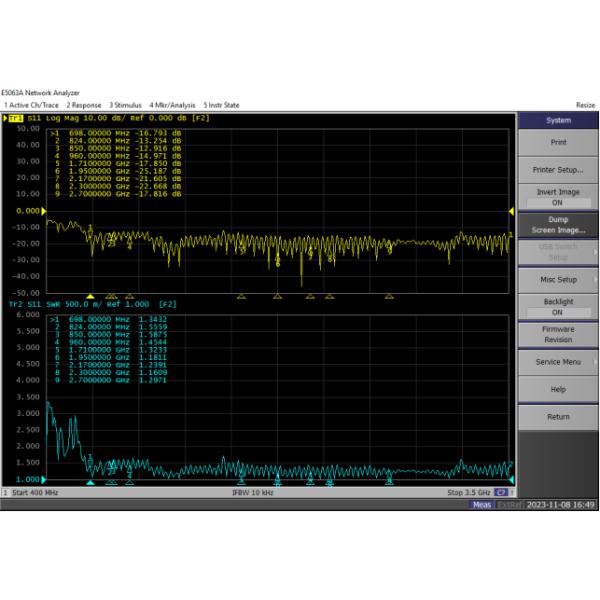The height and width of the screenshot is (600, 600).
Task: Open the Mkr/Analysis menu
Action: point(173,105)
